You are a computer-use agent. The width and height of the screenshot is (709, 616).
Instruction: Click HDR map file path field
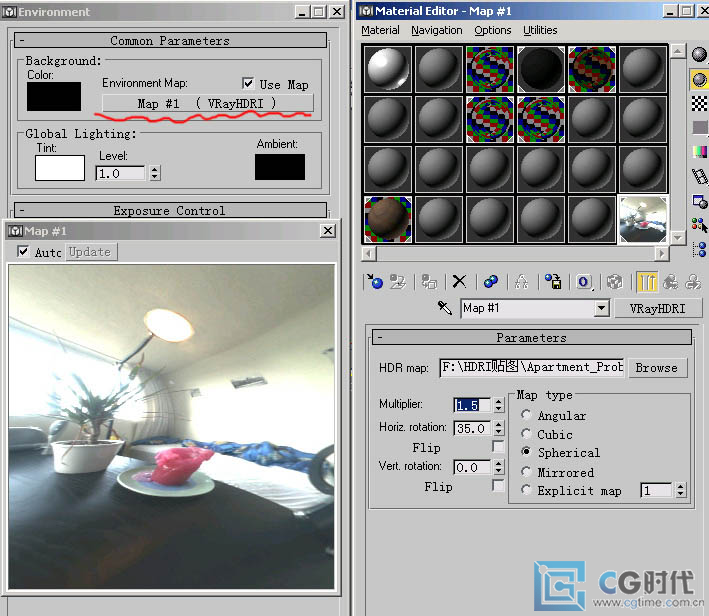(532, 367)
